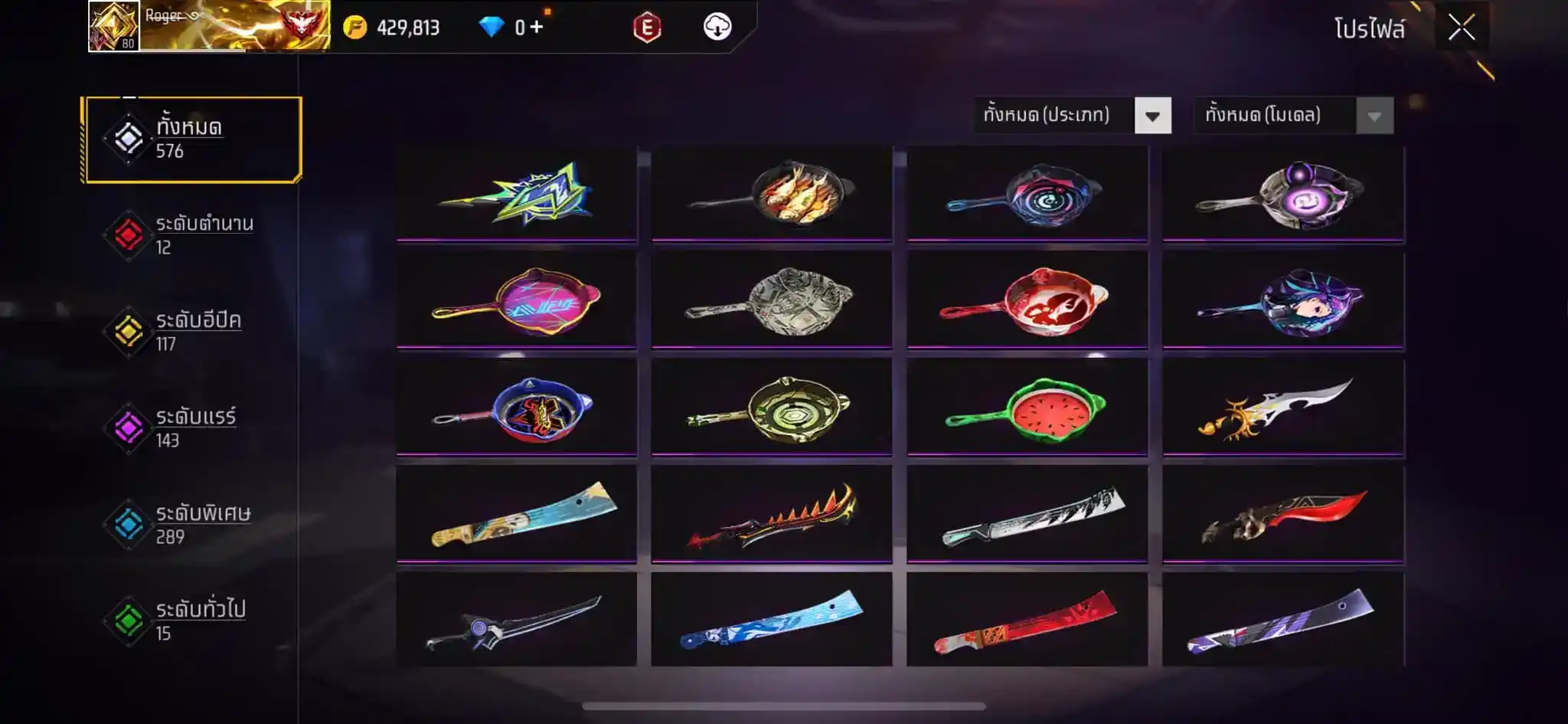
Task: Select the yellow ระดับอีปิค rarity icon
Action: [x=129, y=332]
